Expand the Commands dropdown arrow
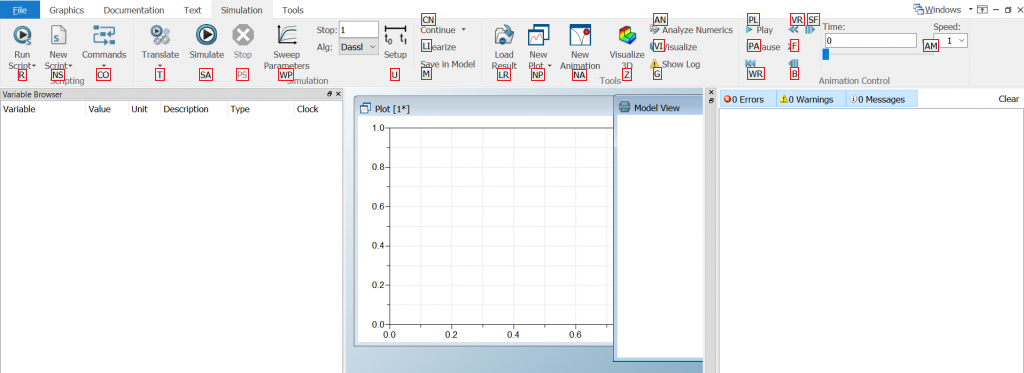Screen dimensions: 1024x373 click(x=104, y=65)
